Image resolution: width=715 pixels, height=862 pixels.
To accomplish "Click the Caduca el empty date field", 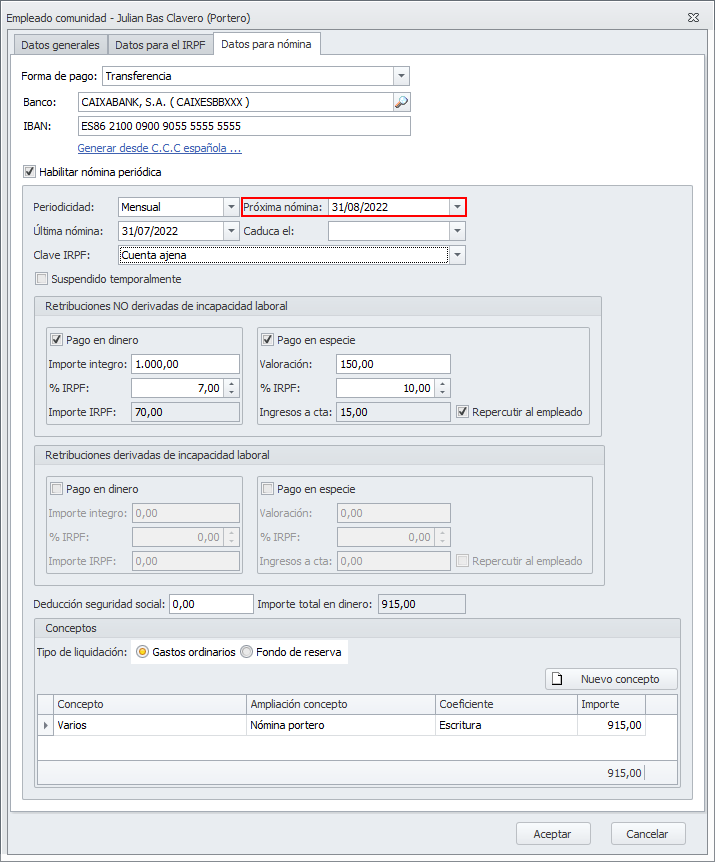I will (x=389, y=231).
